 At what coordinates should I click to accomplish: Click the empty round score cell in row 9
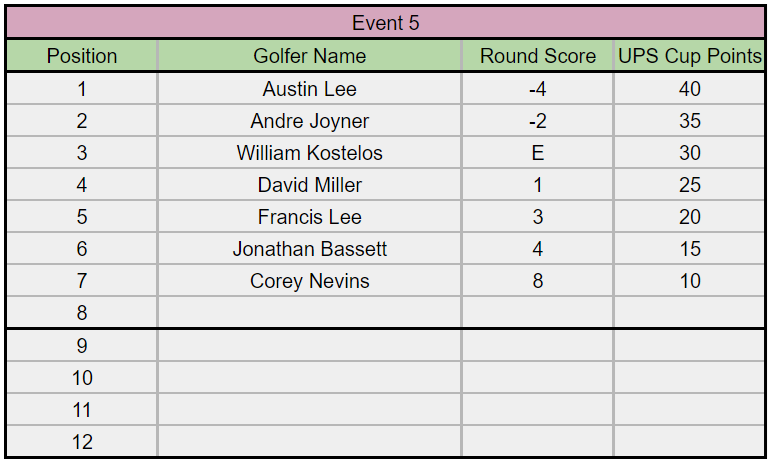[537, 346]
